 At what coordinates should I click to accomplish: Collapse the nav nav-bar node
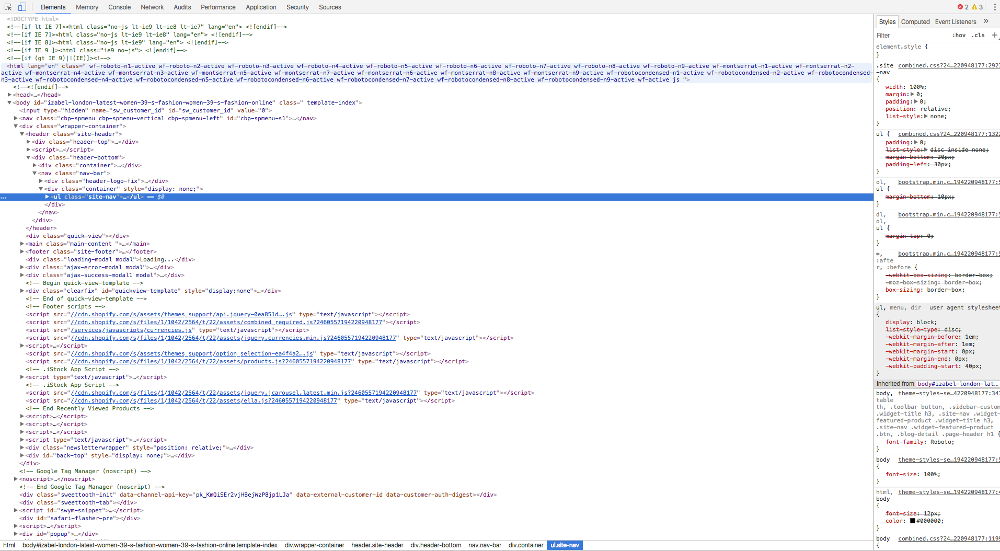point(35,173)
